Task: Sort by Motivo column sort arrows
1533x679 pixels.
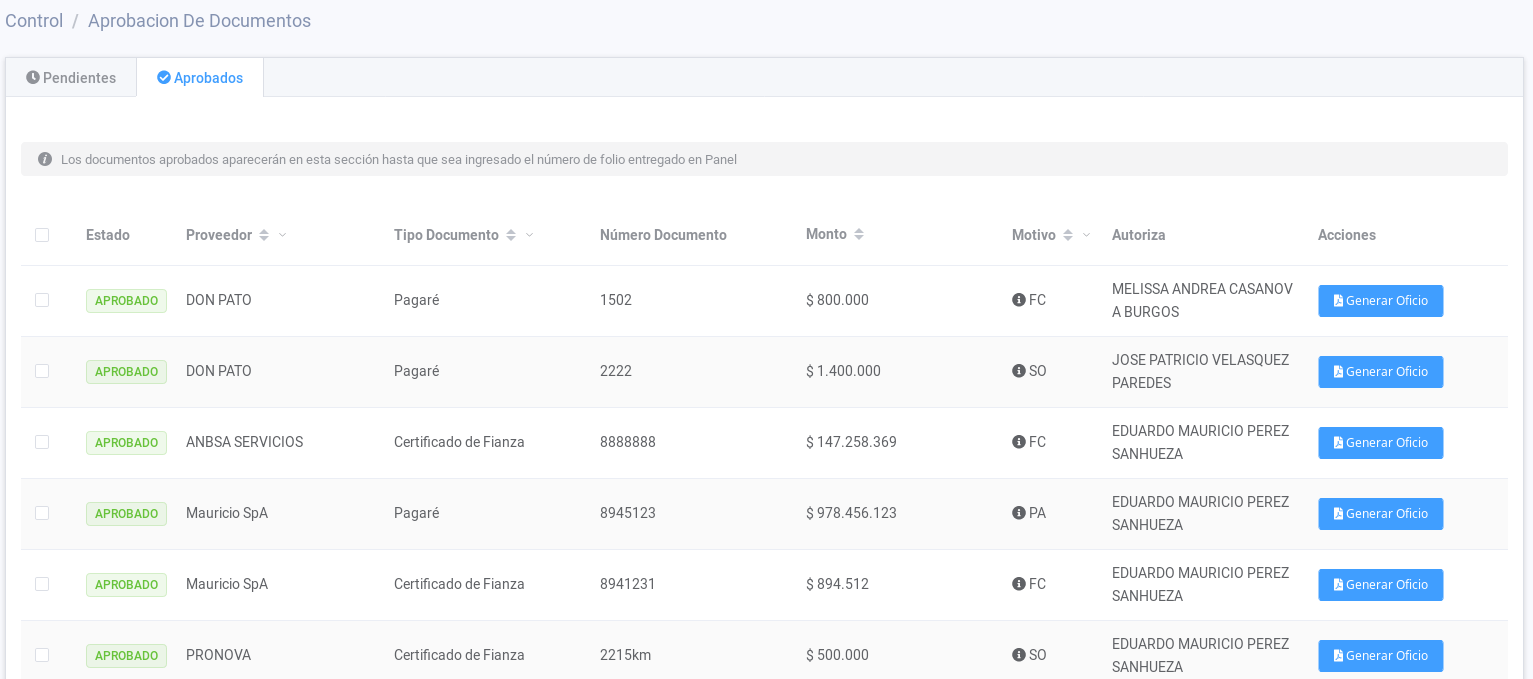Action: (1068, 235)
